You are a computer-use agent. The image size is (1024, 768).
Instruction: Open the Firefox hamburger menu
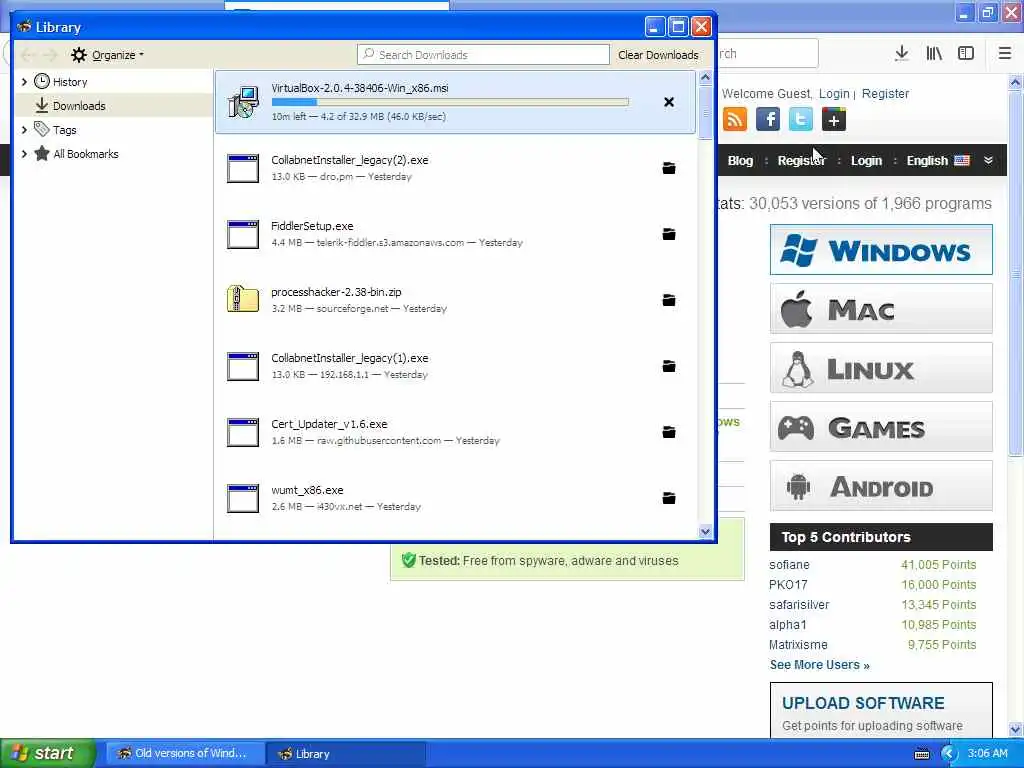1005,54
